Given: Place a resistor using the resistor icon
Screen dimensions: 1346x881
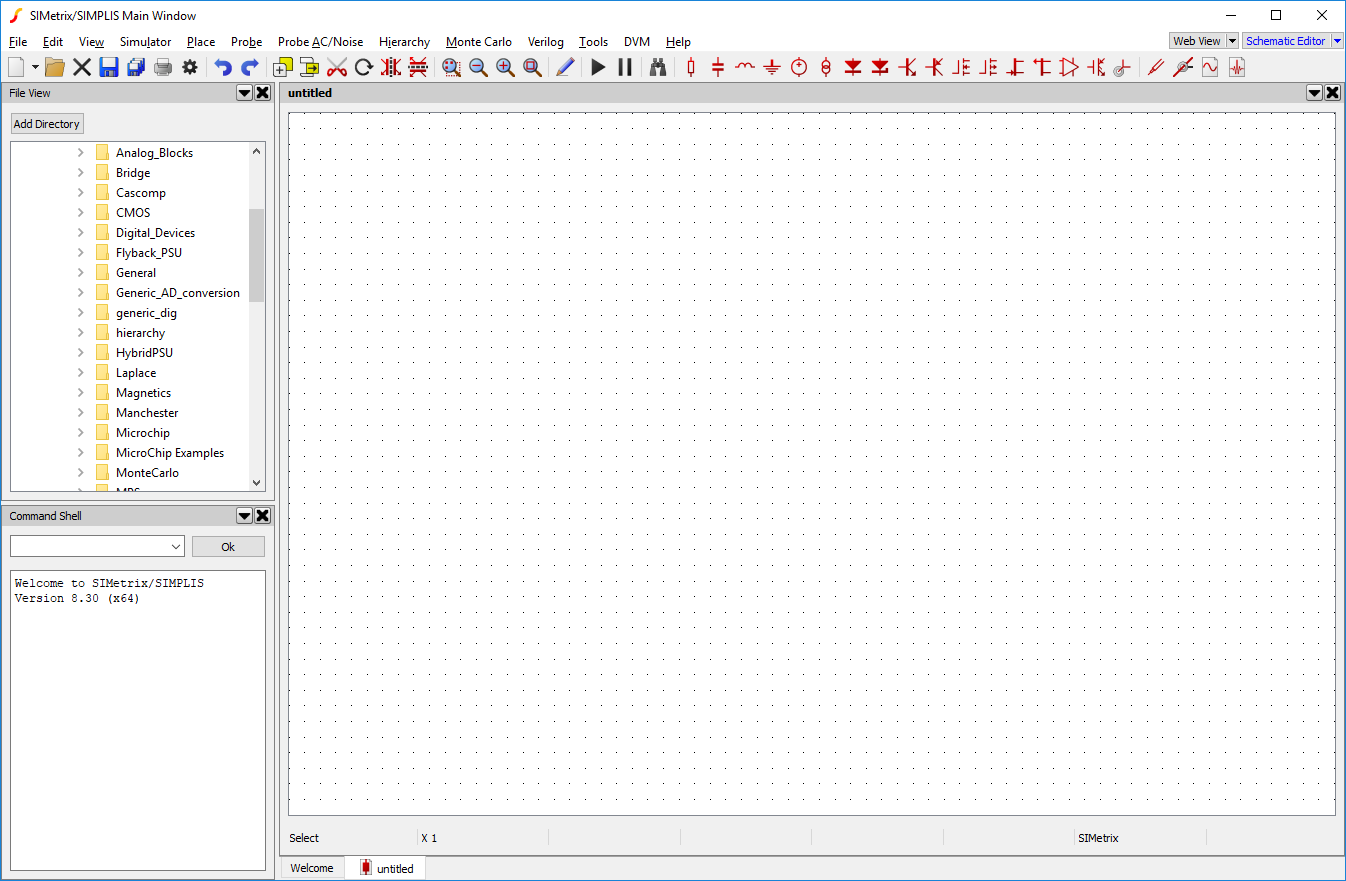Looking at the screenshot, I should tap(691, 67).
